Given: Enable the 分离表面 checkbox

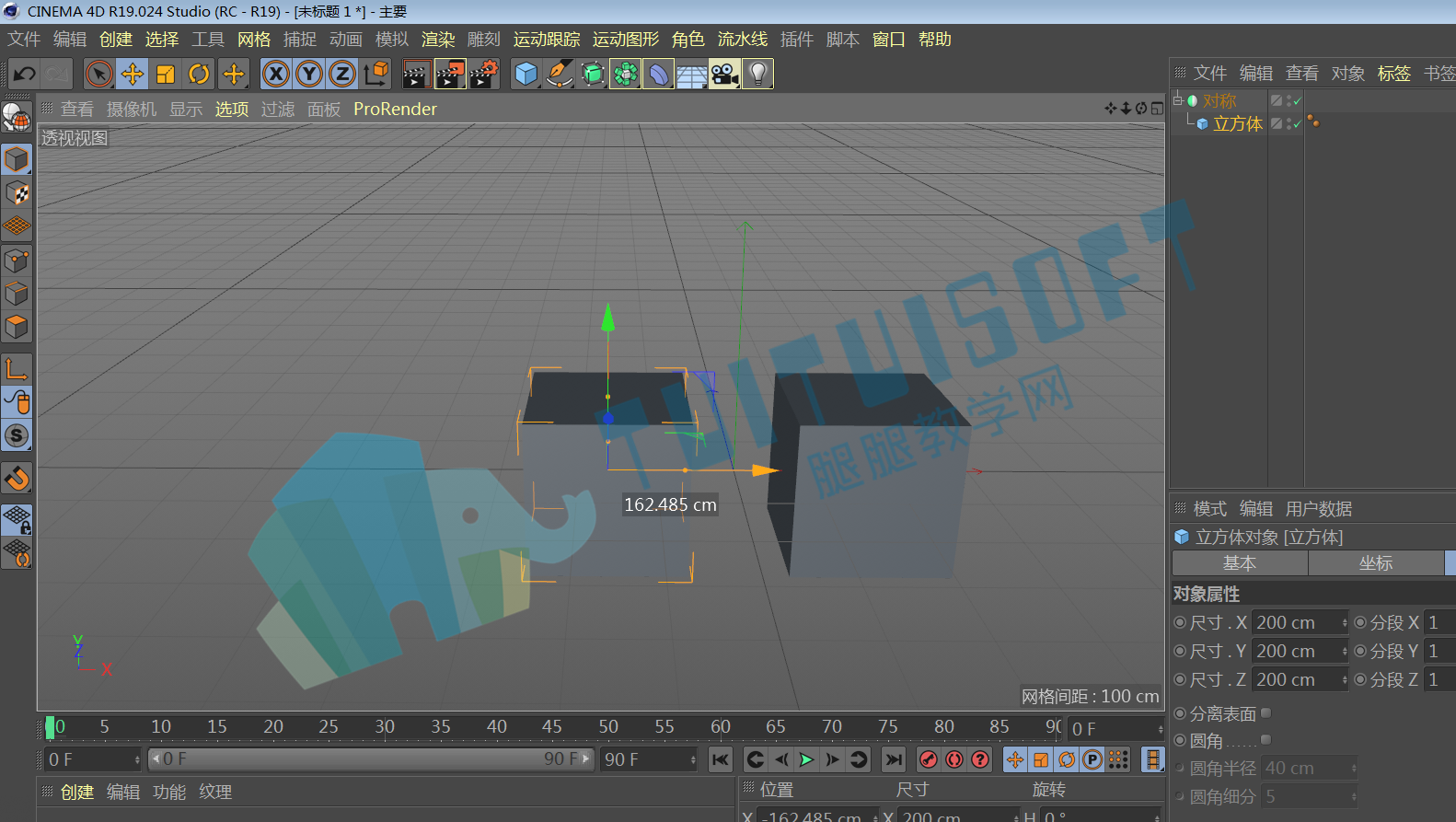Looking at the screenshot, I should [x=1266, y=712].
